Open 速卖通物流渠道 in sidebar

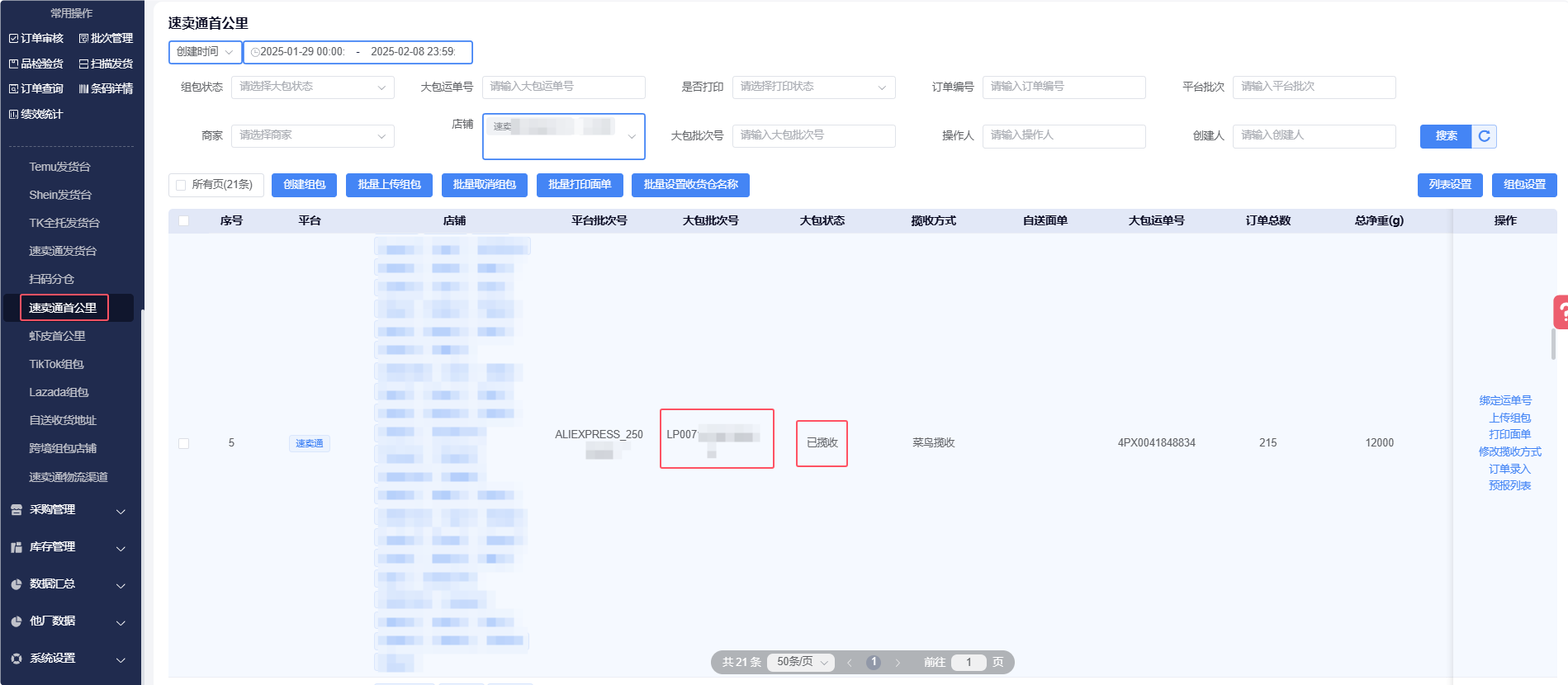[69, 477]
